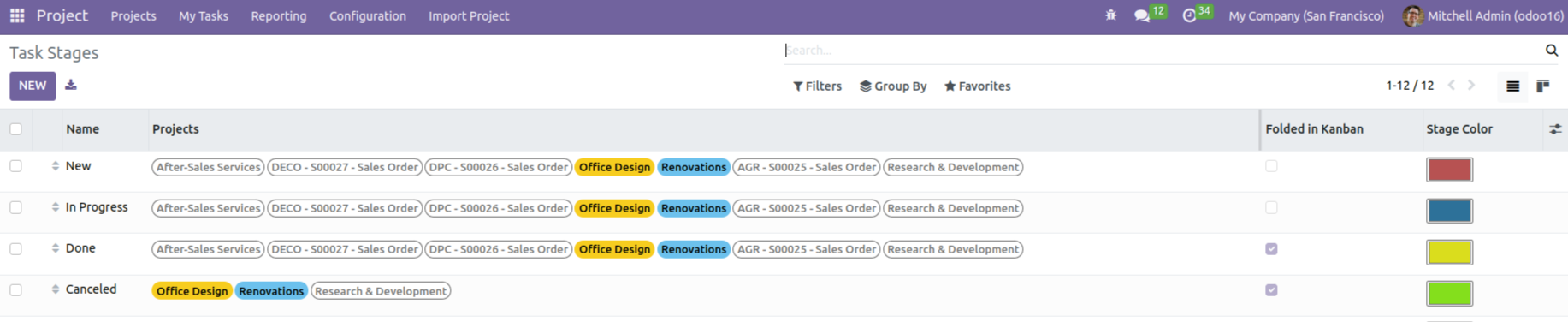The image size is (1568, 322).
Task: Pick the yellow swatch for Done
Action: (1449, 252)
